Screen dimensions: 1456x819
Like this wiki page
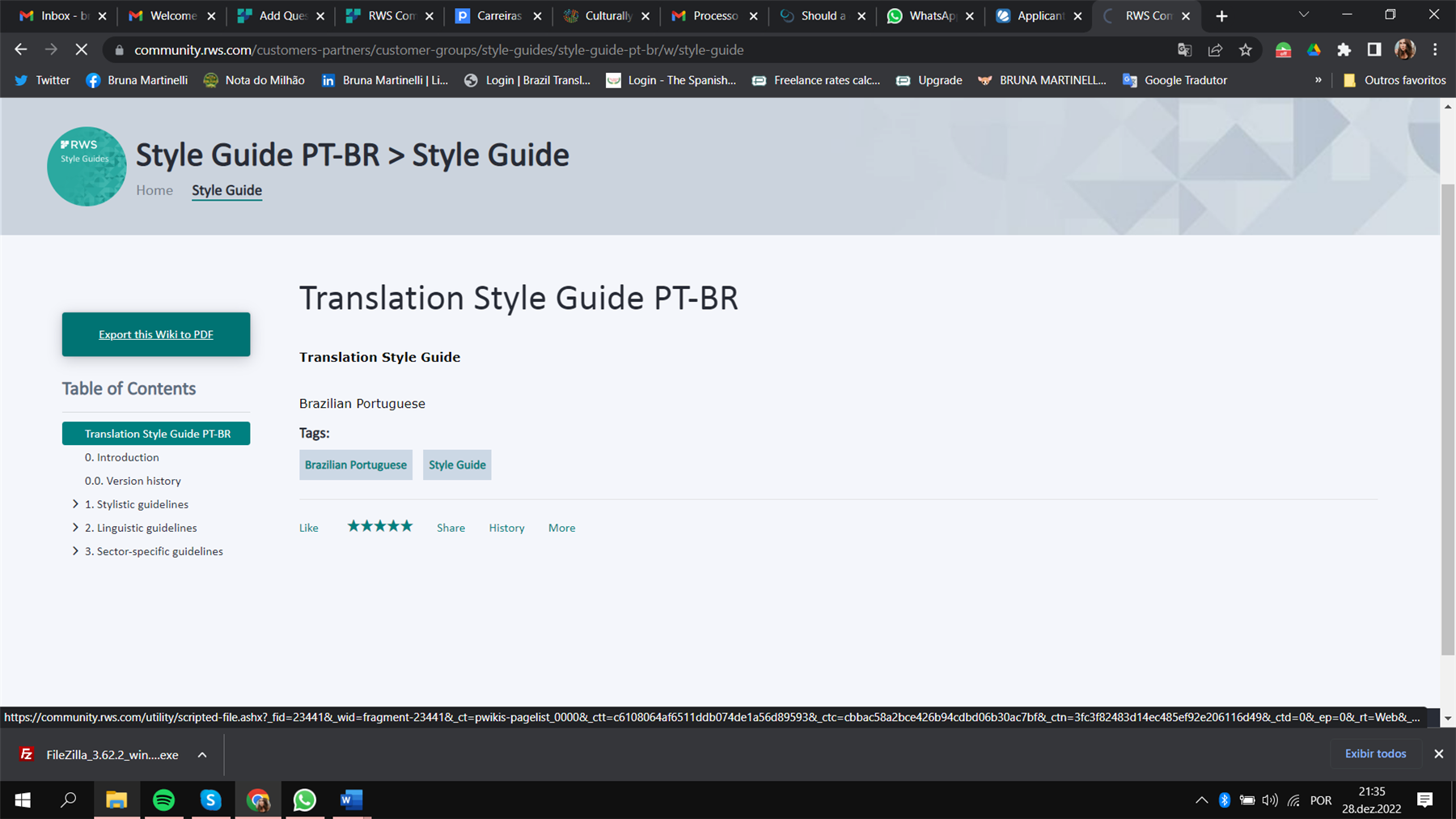tap(309, 528)
